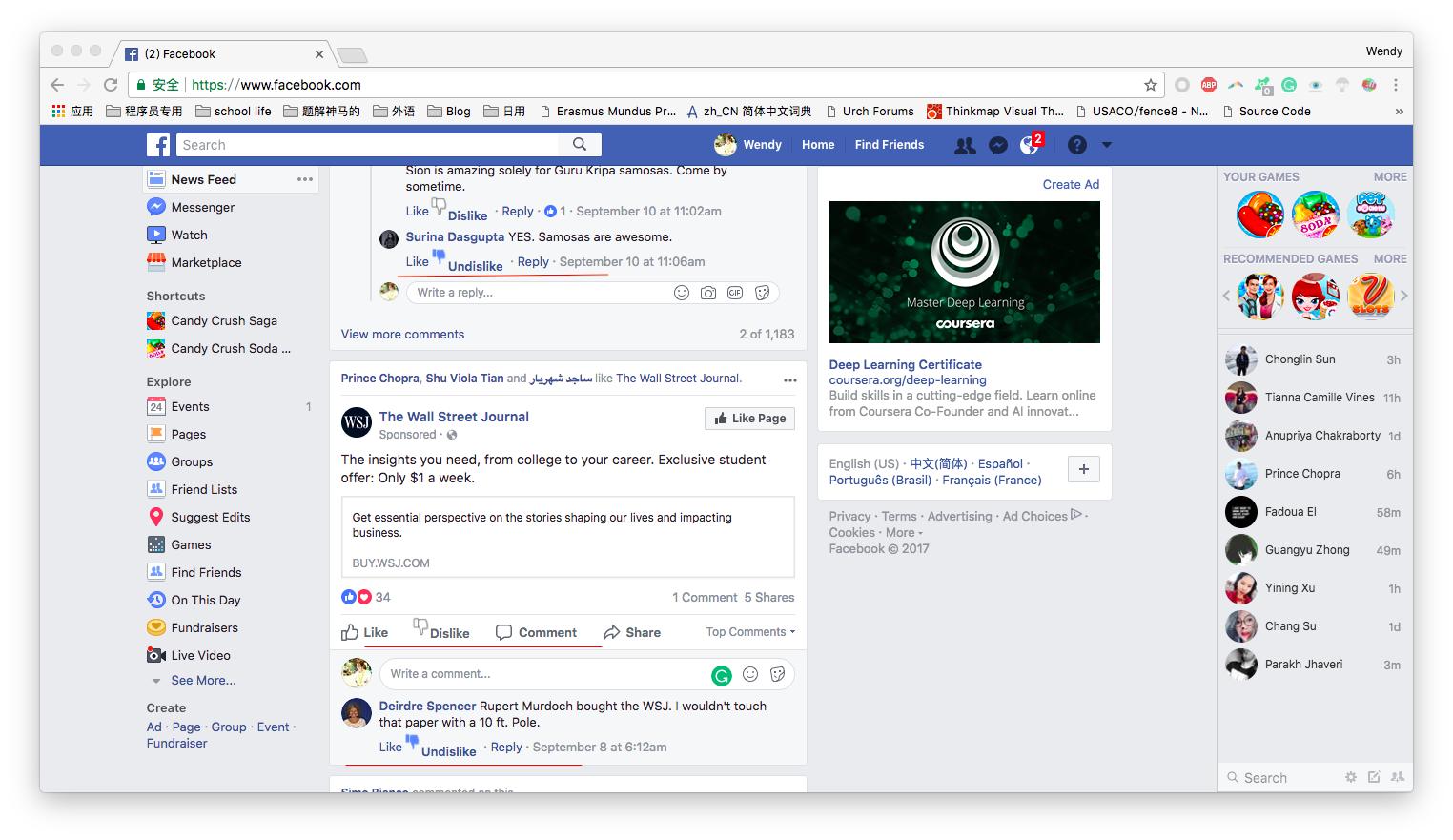The width and height of the screenshot is (1453, 840).
Task: Click the Write a comment field
Action: [587, 674]
